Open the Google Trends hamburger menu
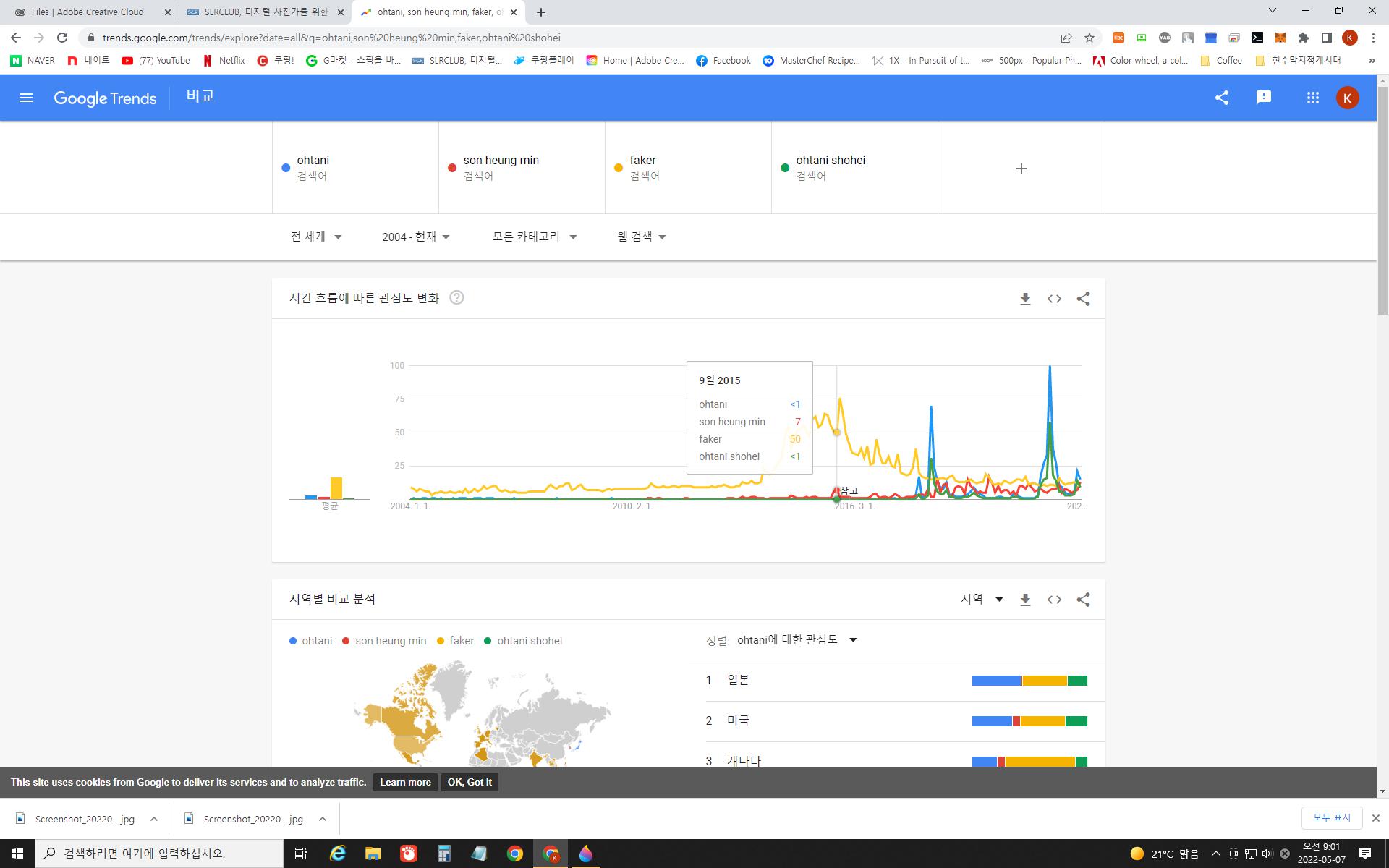 (x=26, y=98)
